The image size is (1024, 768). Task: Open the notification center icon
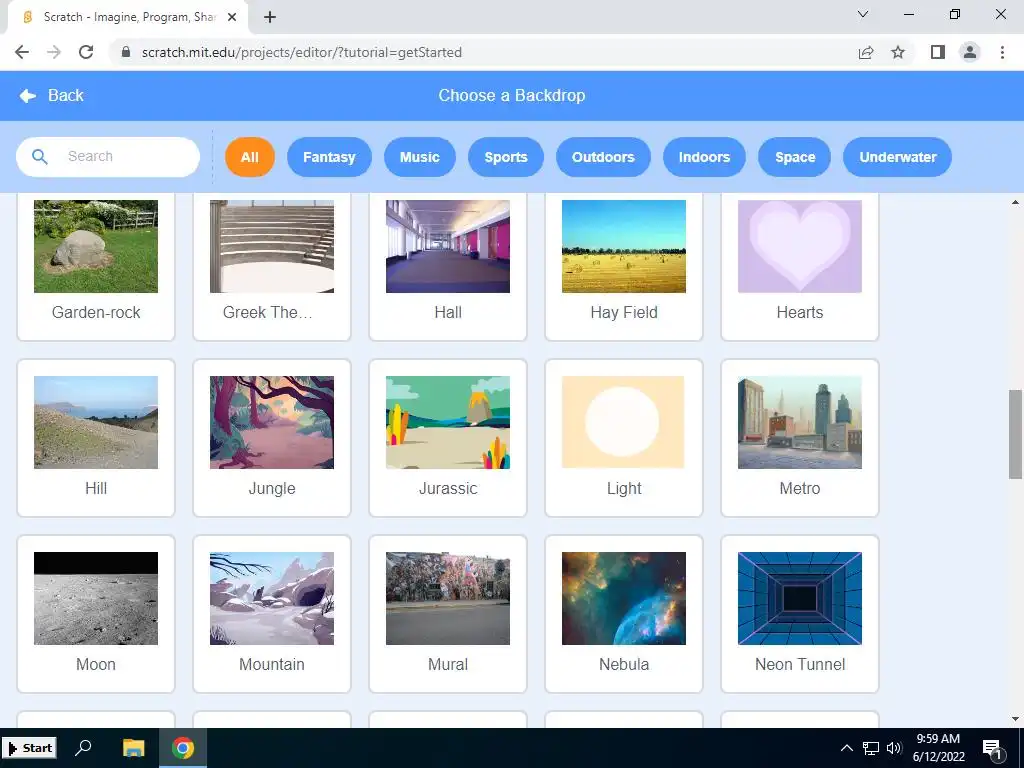tap(992, 749)
